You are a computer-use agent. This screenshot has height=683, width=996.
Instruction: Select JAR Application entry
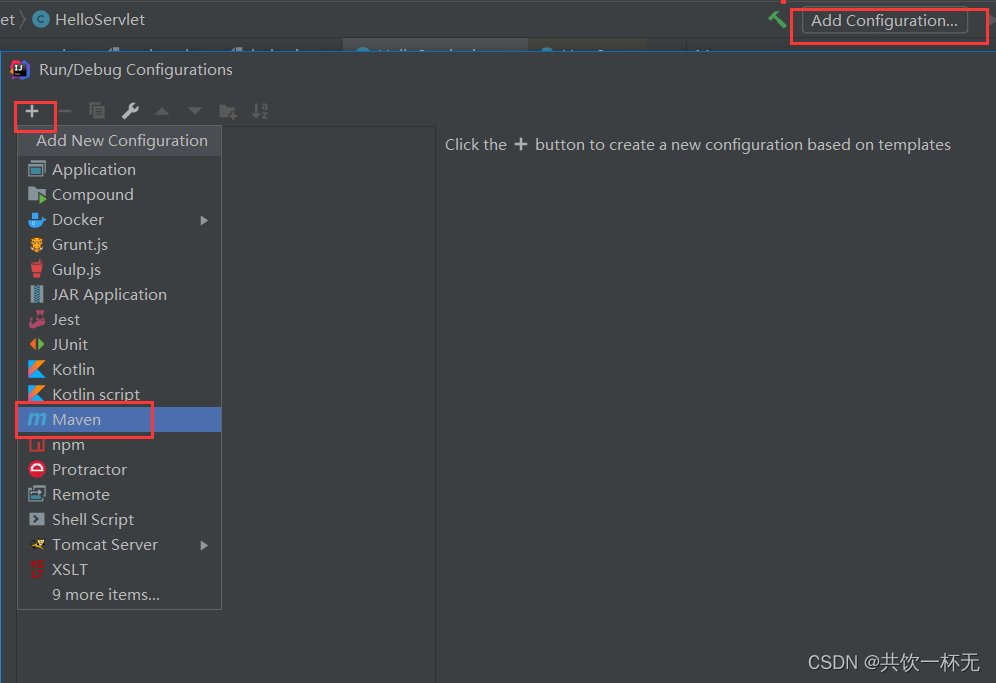pyautogui.click(x=119, y=295)
